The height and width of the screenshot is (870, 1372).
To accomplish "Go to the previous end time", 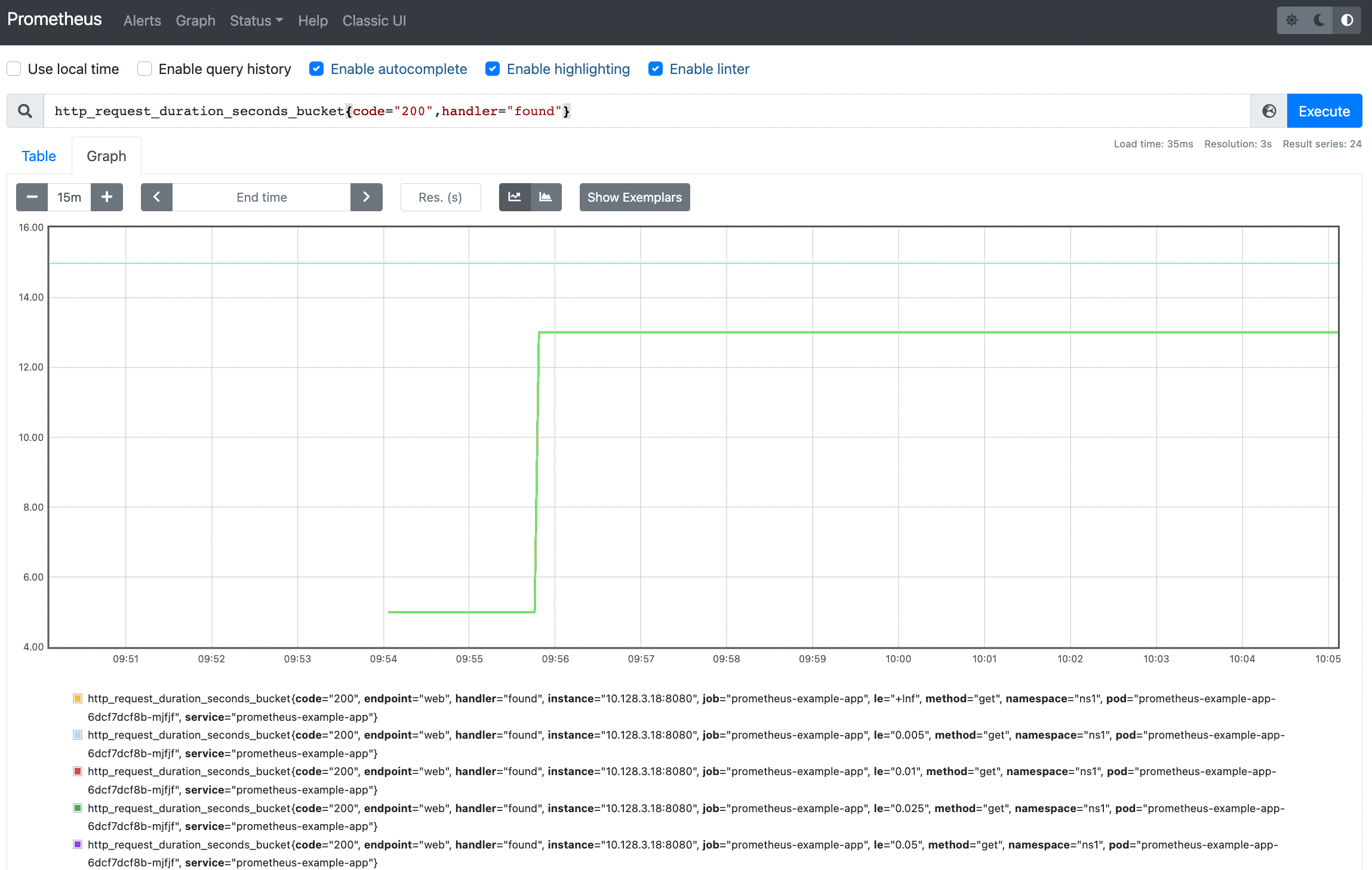I will click(156, 198).
